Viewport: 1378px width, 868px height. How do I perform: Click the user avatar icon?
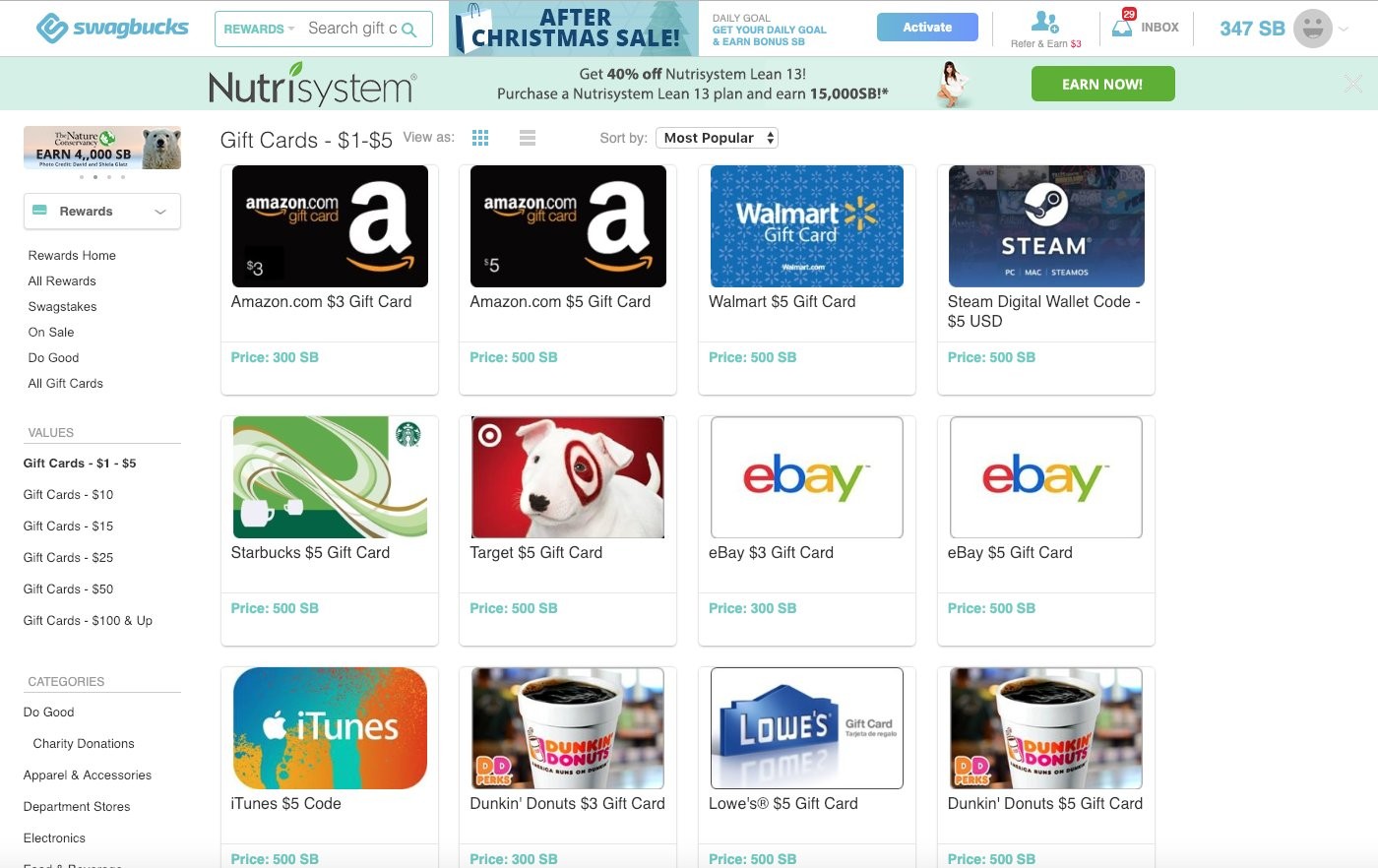pos(1312,29)
